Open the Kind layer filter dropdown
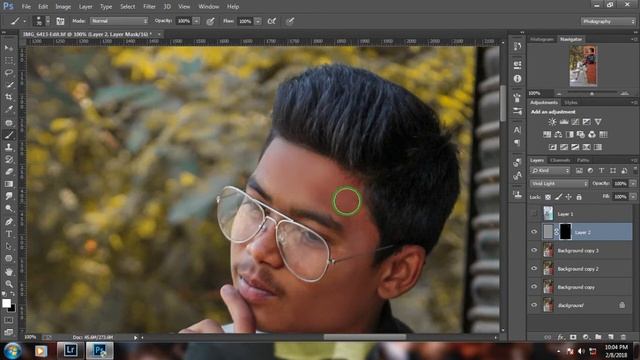Screen dimensions: 640x360 click(x=550, y=171)
